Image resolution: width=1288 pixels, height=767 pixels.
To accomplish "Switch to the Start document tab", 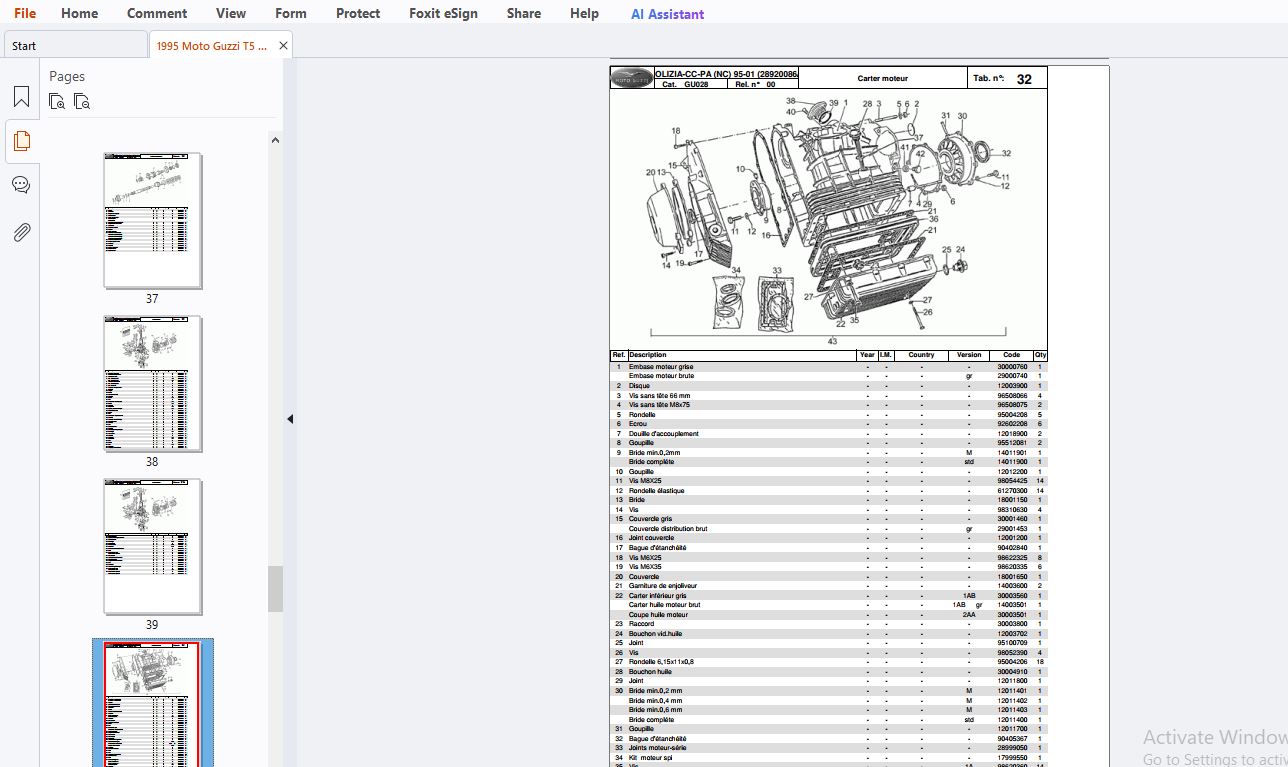I will click(x=75, y=45).
